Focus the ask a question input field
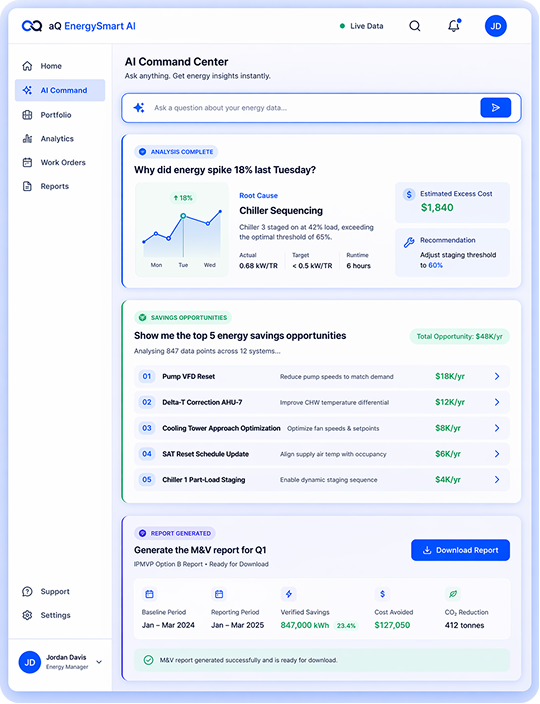The height and width of the screenshot is (704, 540). pos(314,108)
